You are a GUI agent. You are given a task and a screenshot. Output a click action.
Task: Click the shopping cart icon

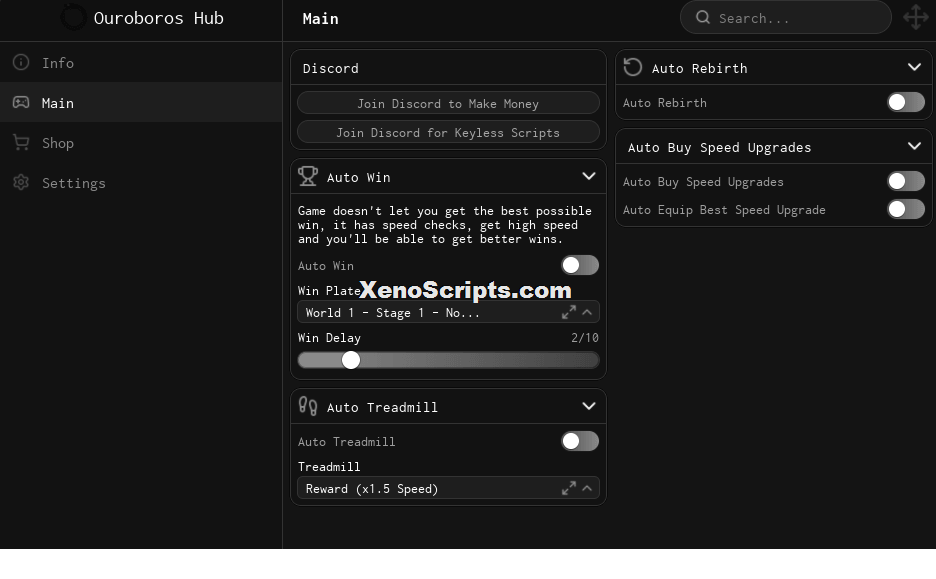click(21, 143)
